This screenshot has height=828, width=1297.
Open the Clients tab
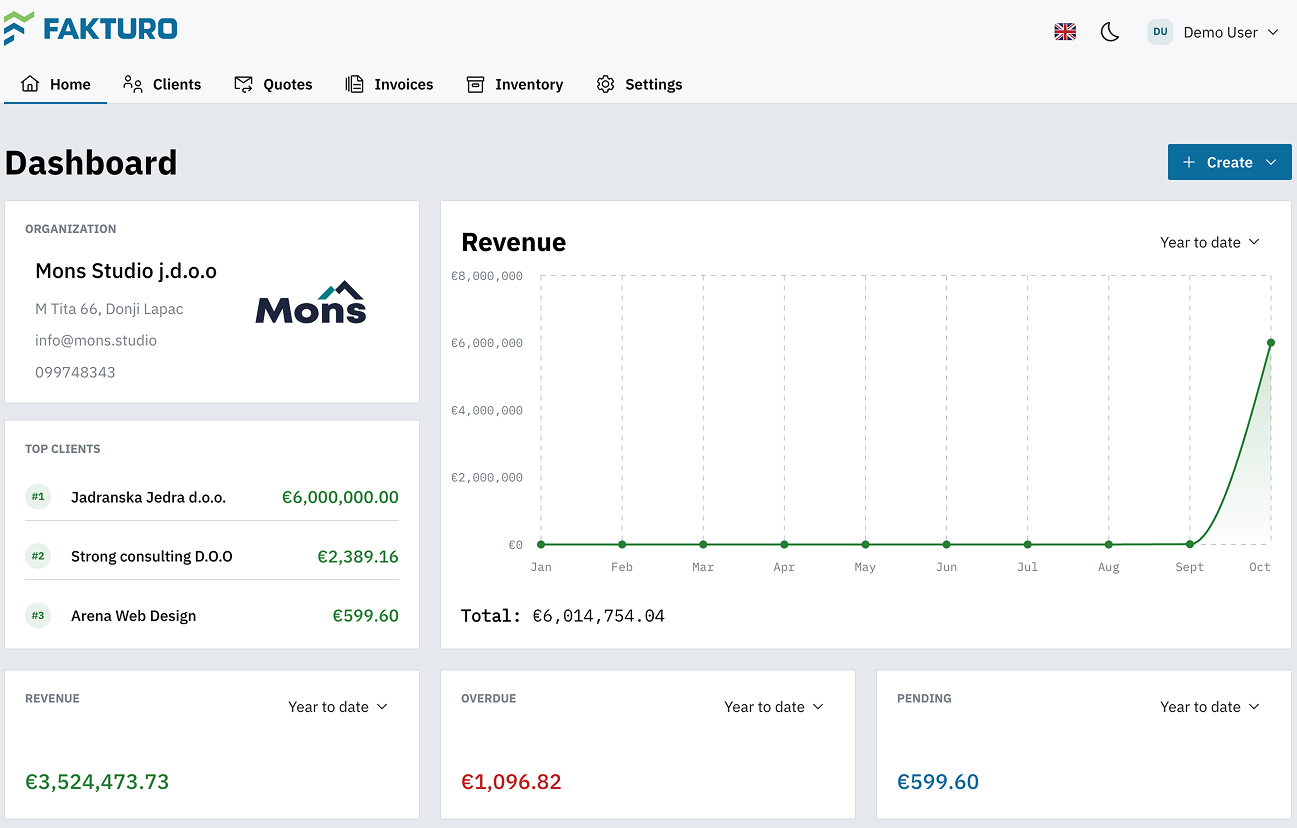point(162,84)
